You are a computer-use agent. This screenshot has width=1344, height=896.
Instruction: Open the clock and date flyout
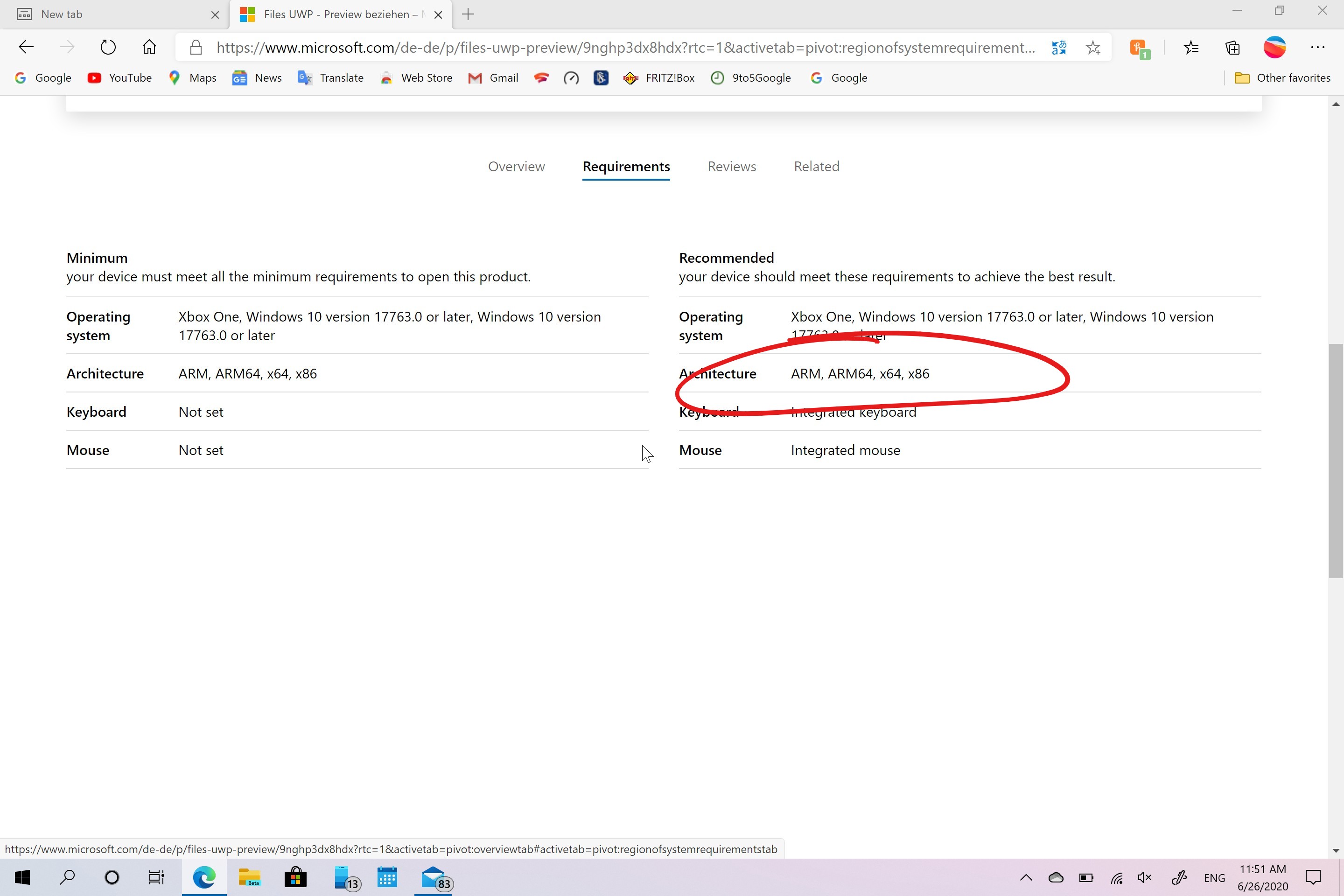1263,878
